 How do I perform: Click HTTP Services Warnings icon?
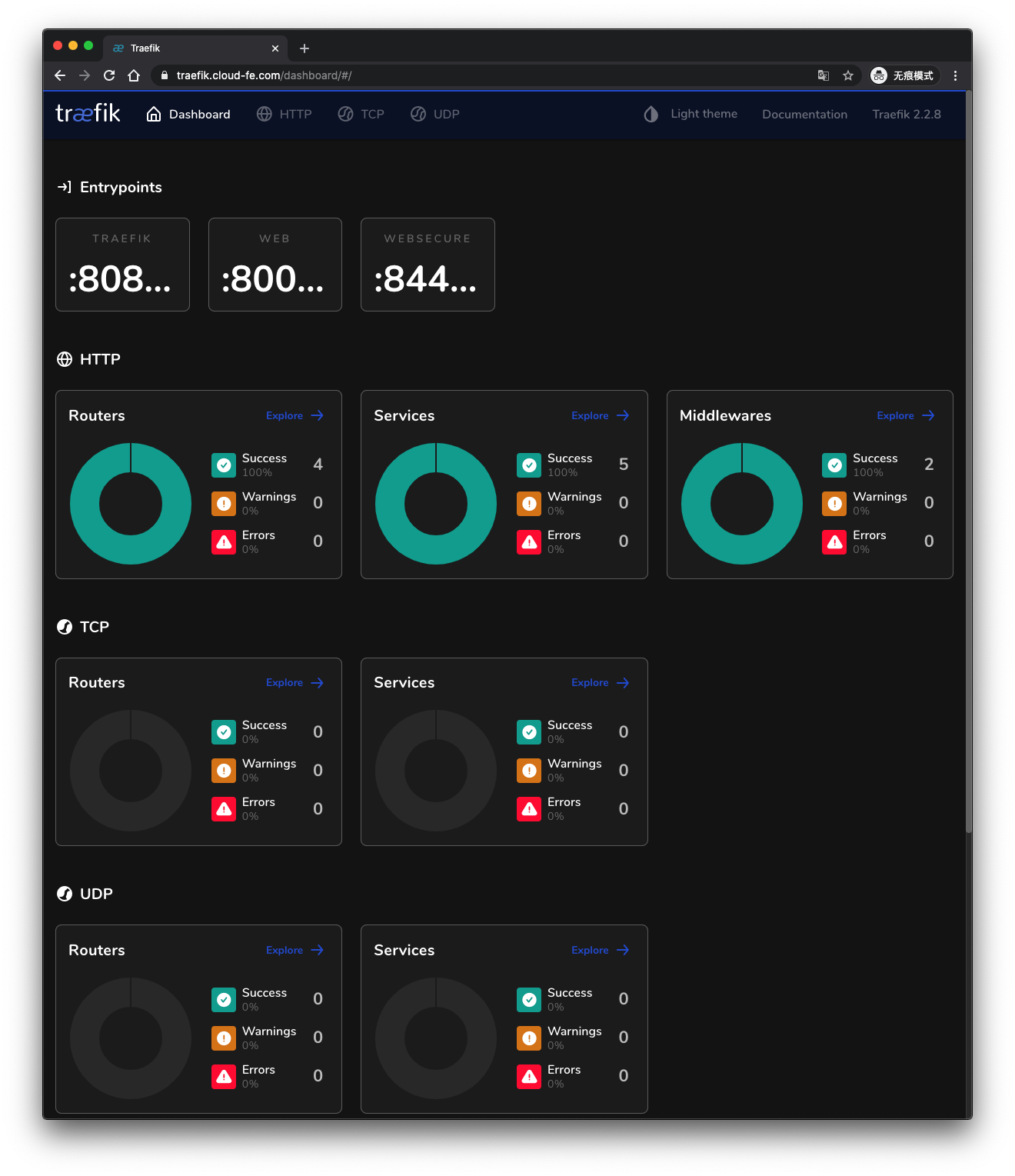tap(529, 503)
